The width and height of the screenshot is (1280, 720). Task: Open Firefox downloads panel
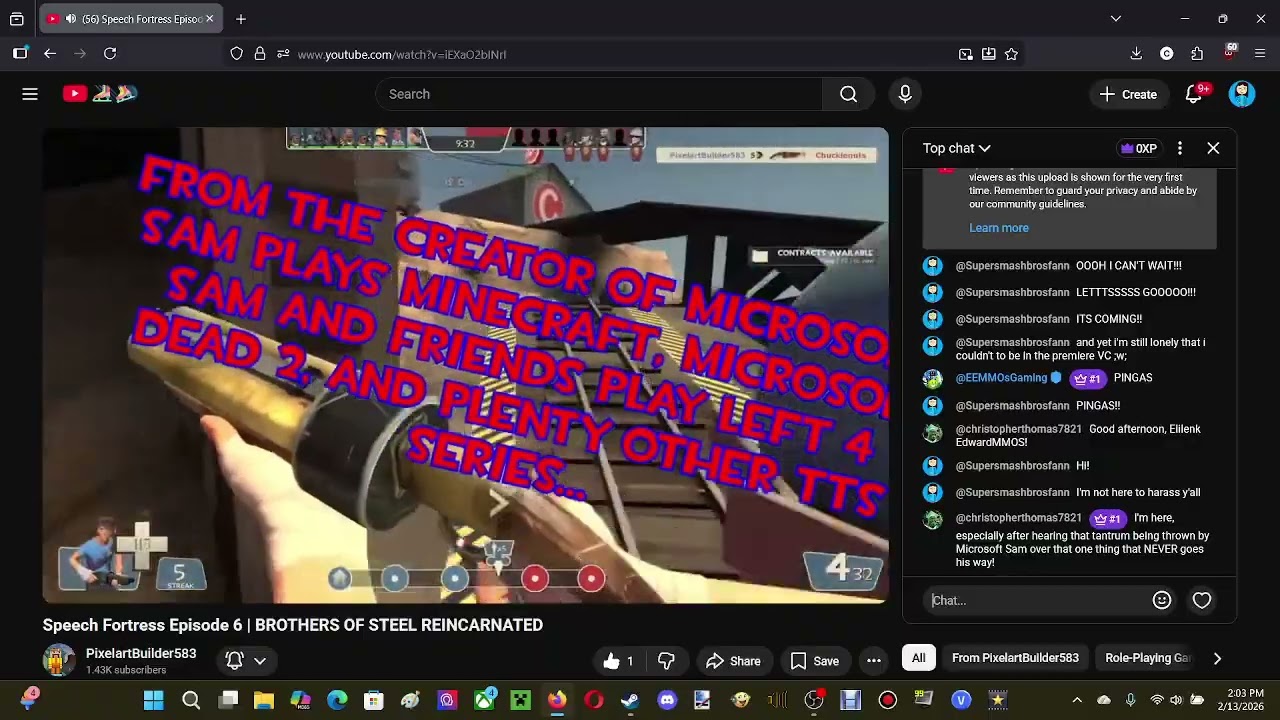[x=1136, y=54]
